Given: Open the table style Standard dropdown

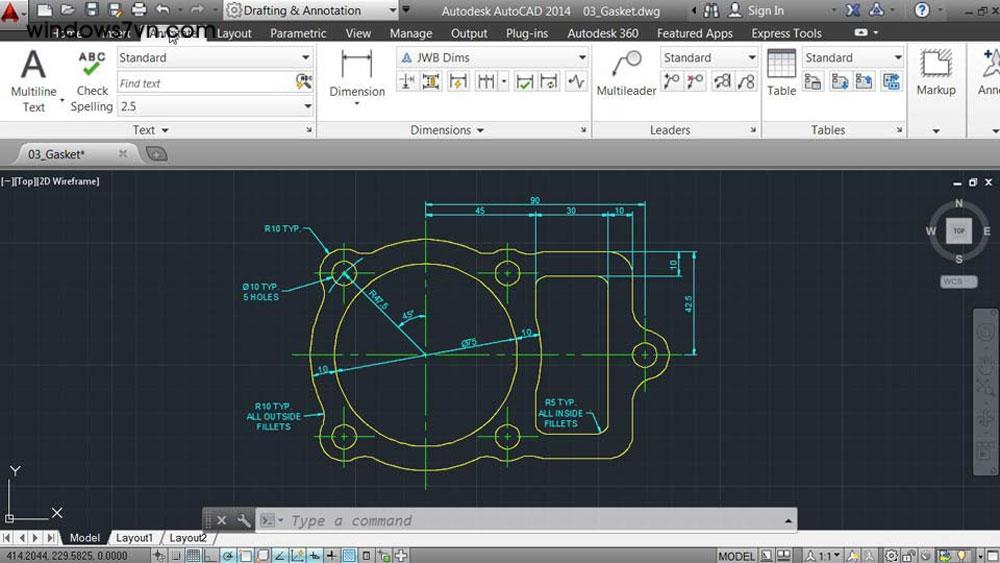Looking at the screenshot, I should 853,57.
